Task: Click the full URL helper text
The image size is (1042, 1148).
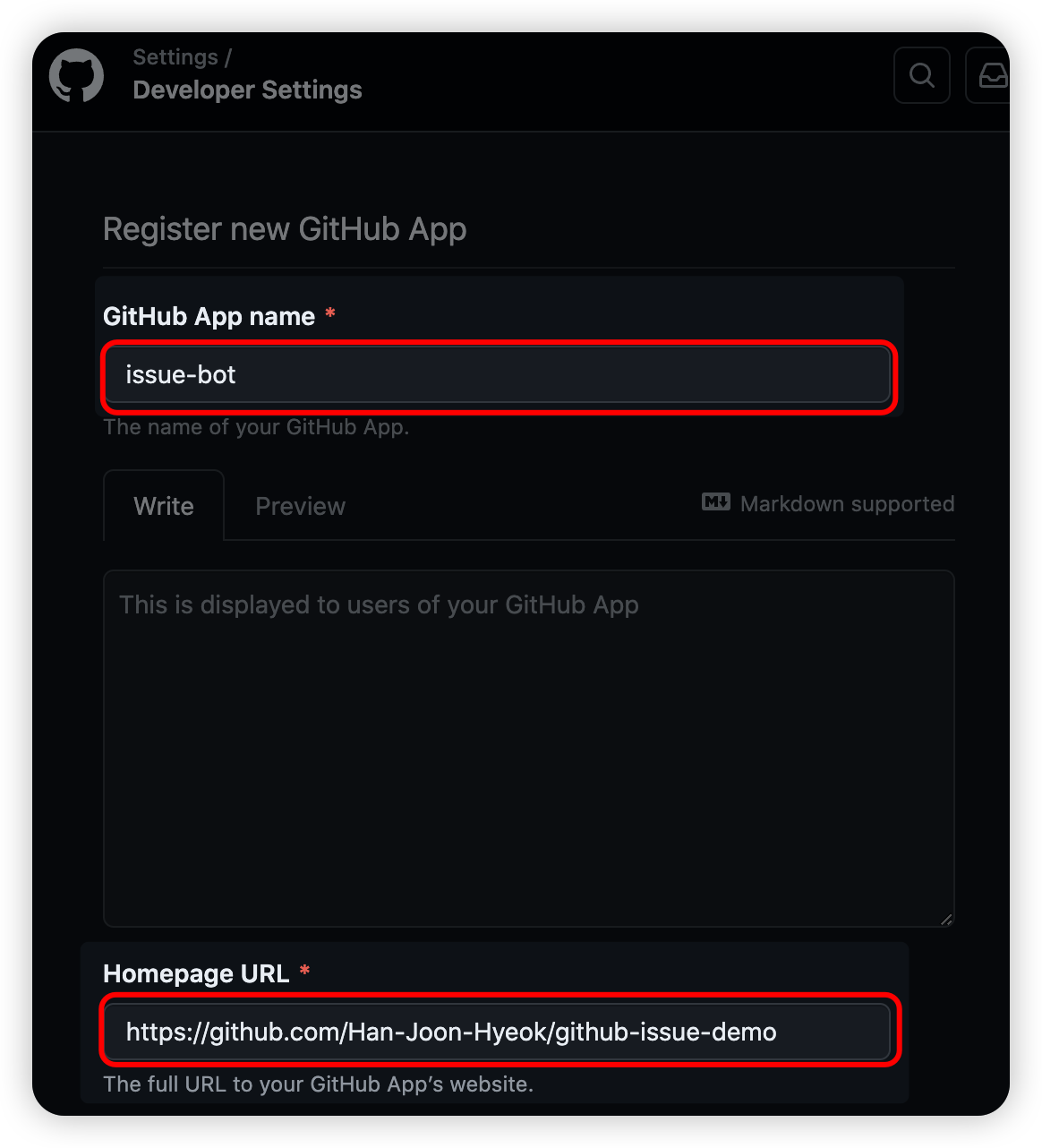Action: click(x=318, y=1084)
